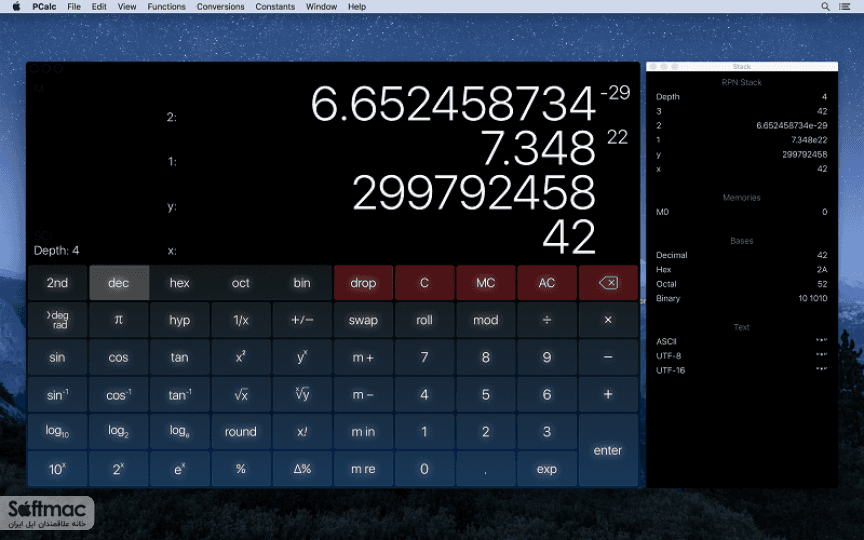
Task: Click the x-th root of y key
Action: (x=302, y=395)
